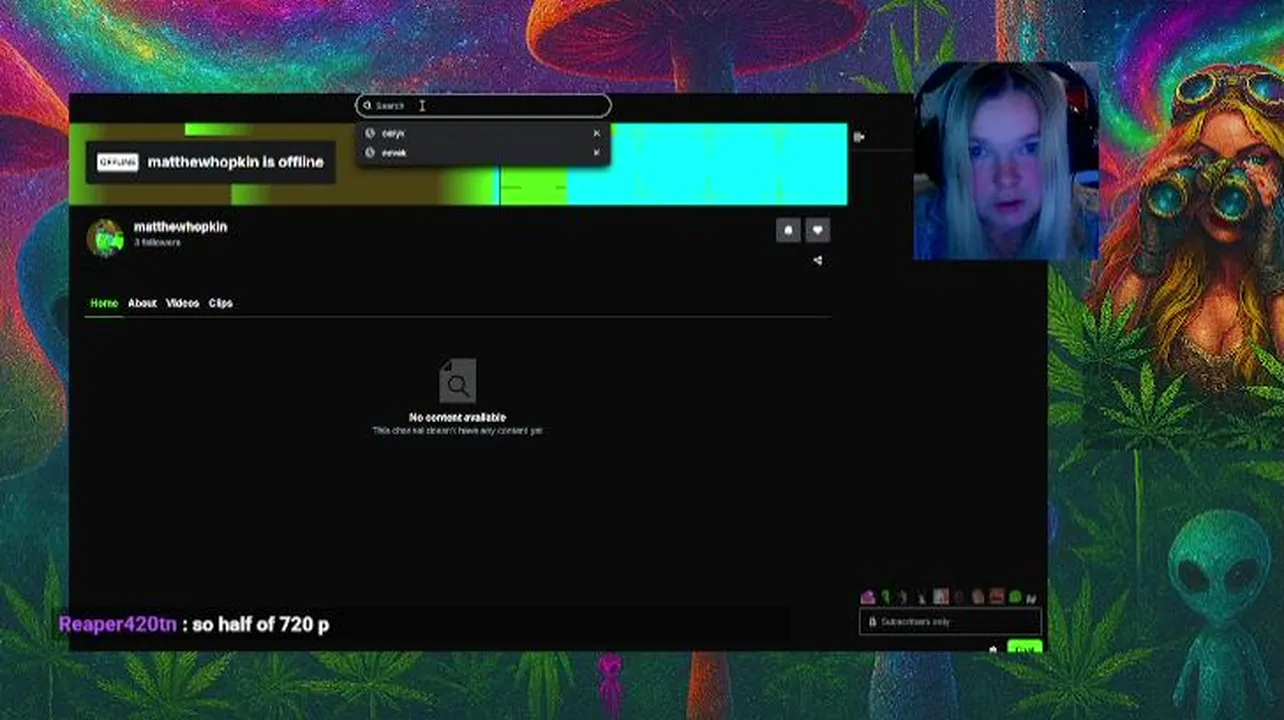Click the green Chat send button
The image size is (1284, 720).
pyautogui.click(x=1024, y=648)
